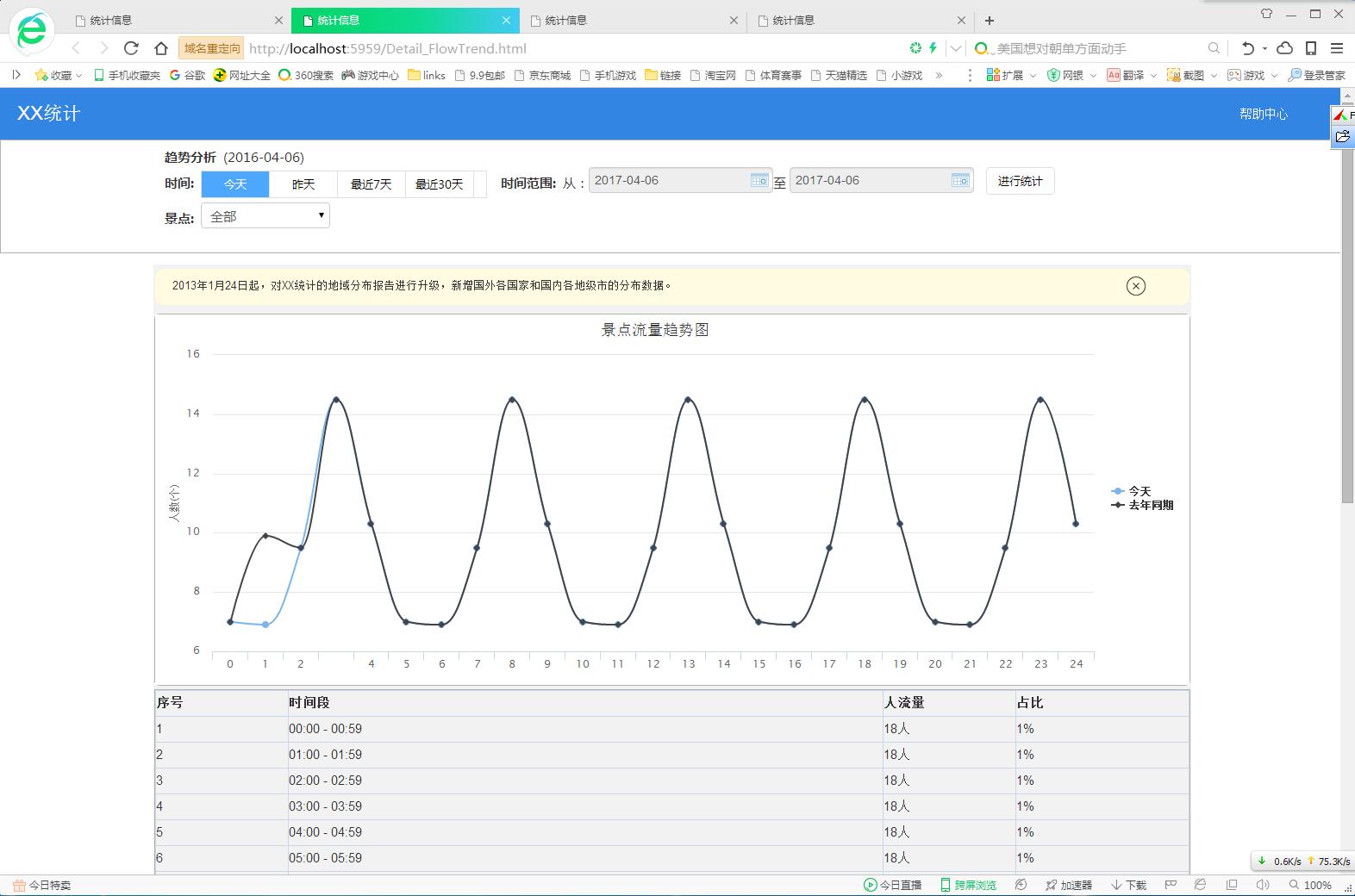The height and width of the screenshot is (896, 1355).
Task: Close the active green 统计信息 tab
Action: pyautogui.click(x=507, y=20)
